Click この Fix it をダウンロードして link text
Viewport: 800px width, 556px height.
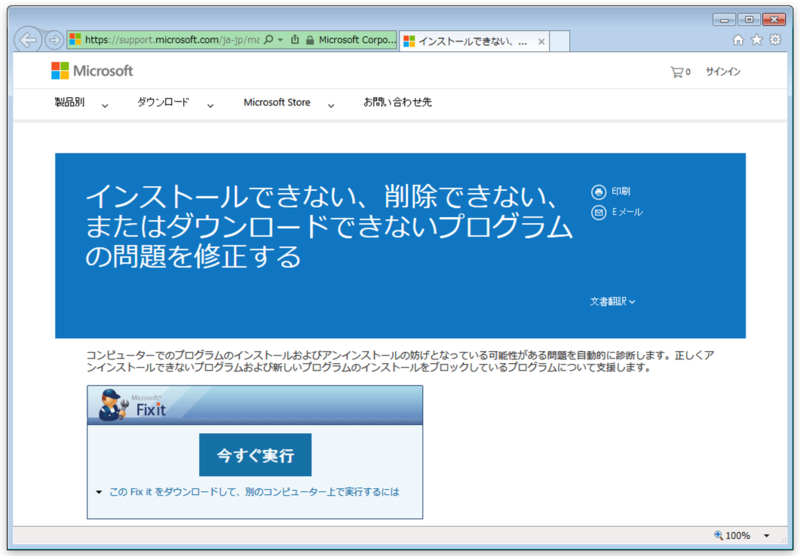point(254,492)
